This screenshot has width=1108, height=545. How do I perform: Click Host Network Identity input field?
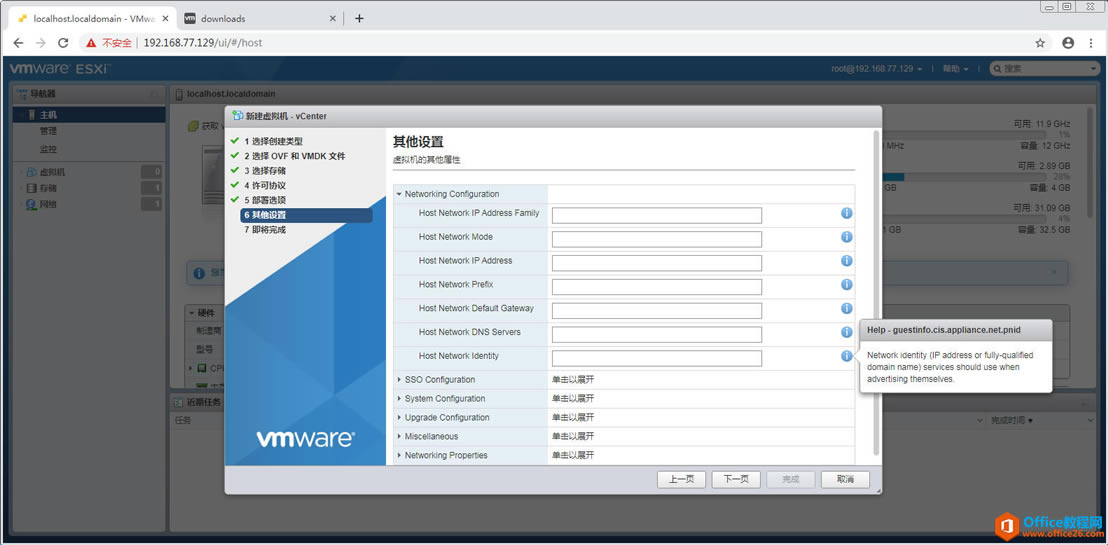(x=656, y=358)
